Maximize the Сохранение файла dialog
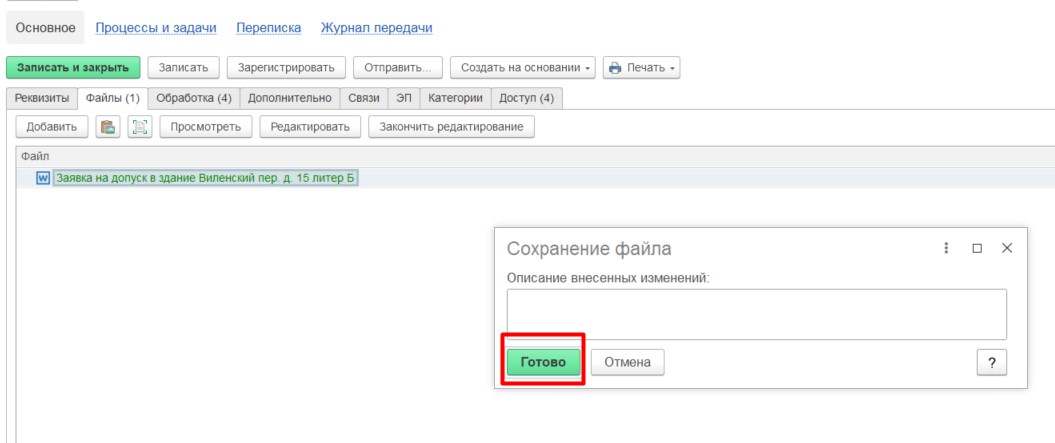 977,248
